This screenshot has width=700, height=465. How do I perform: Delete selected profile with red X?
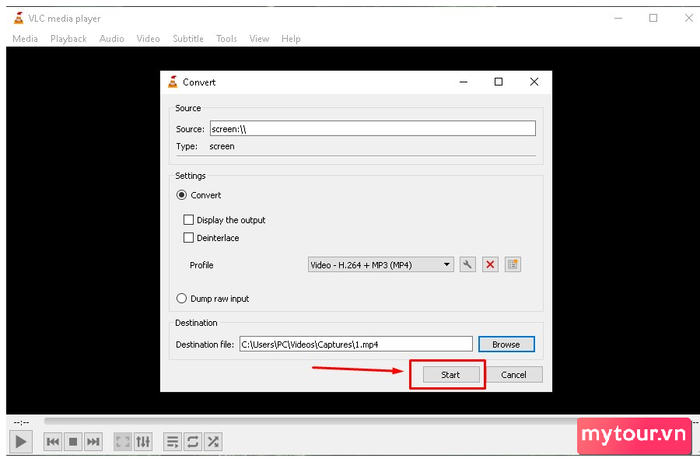490,265
